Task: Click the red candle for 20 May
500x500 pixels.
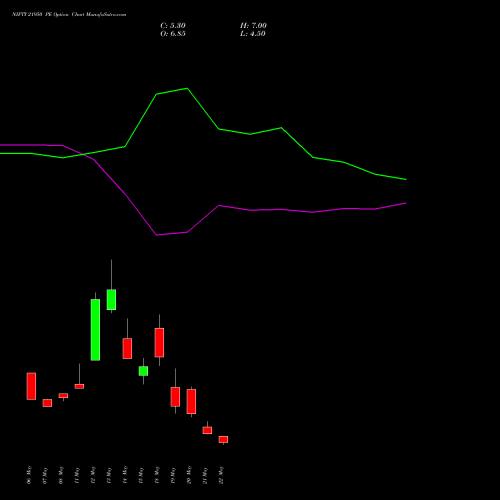Action: tap(191, 401)
